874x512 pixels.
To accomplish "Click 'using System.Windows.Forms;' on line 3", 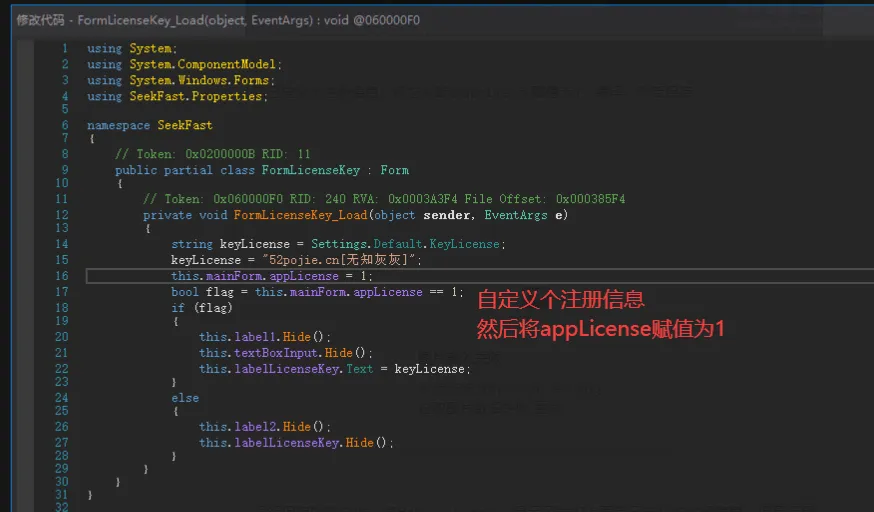I will (181, 80).
